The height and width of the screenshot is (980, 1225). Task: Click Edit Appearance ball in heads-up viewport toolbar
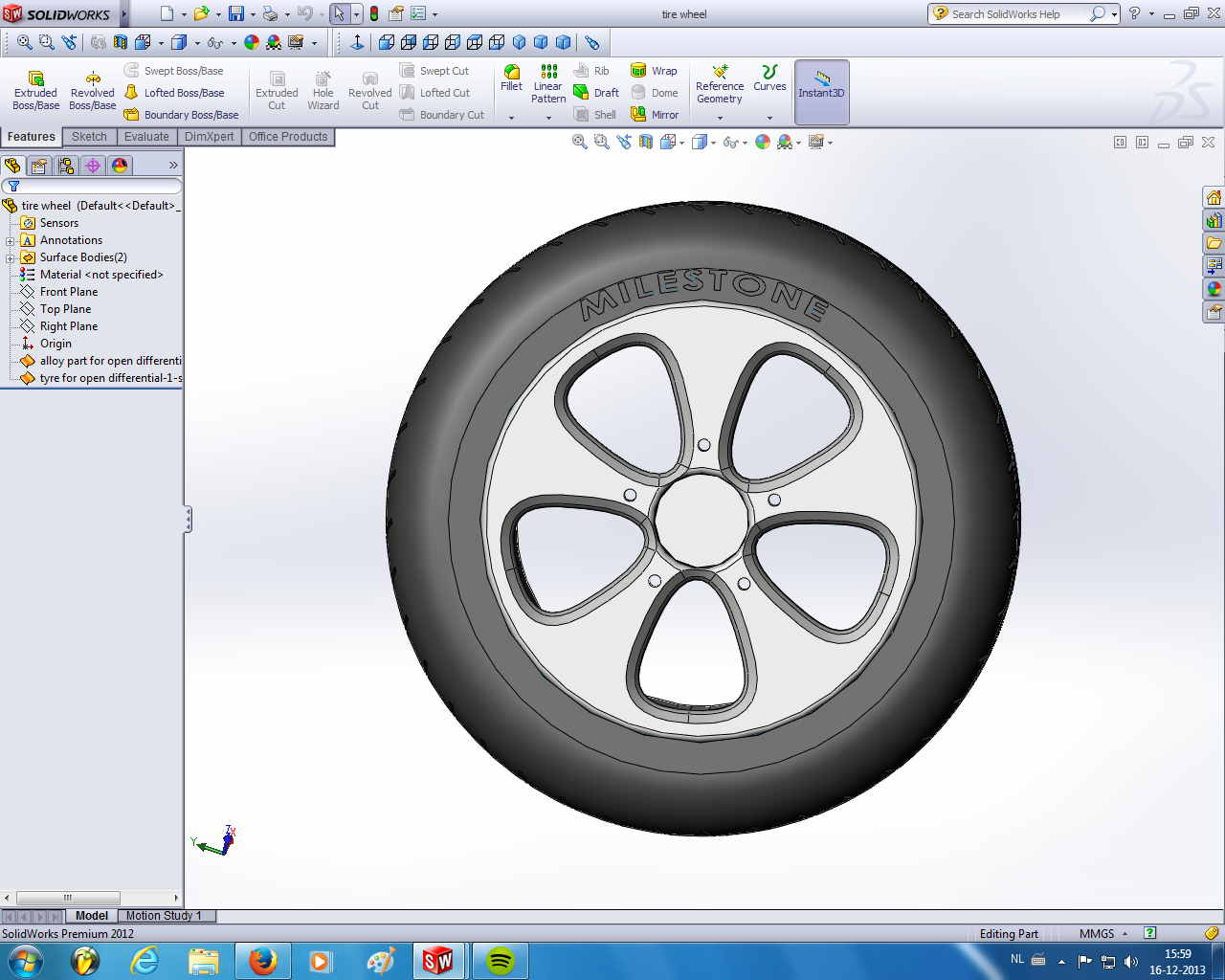(763, 142)
